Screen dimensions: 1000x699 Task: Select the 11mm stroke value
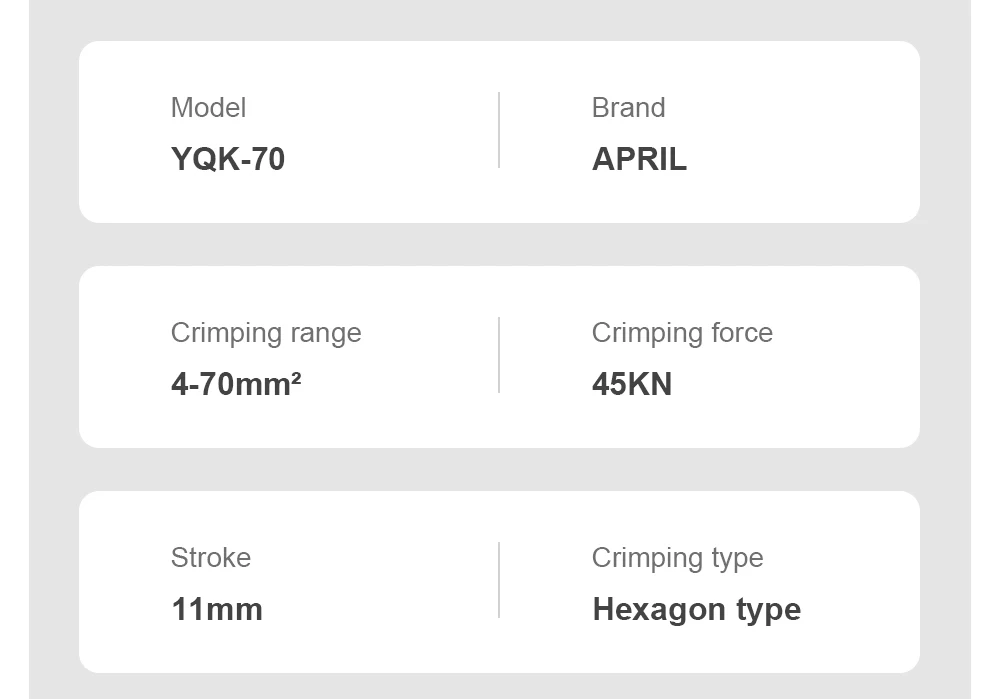tap(217, 609)
